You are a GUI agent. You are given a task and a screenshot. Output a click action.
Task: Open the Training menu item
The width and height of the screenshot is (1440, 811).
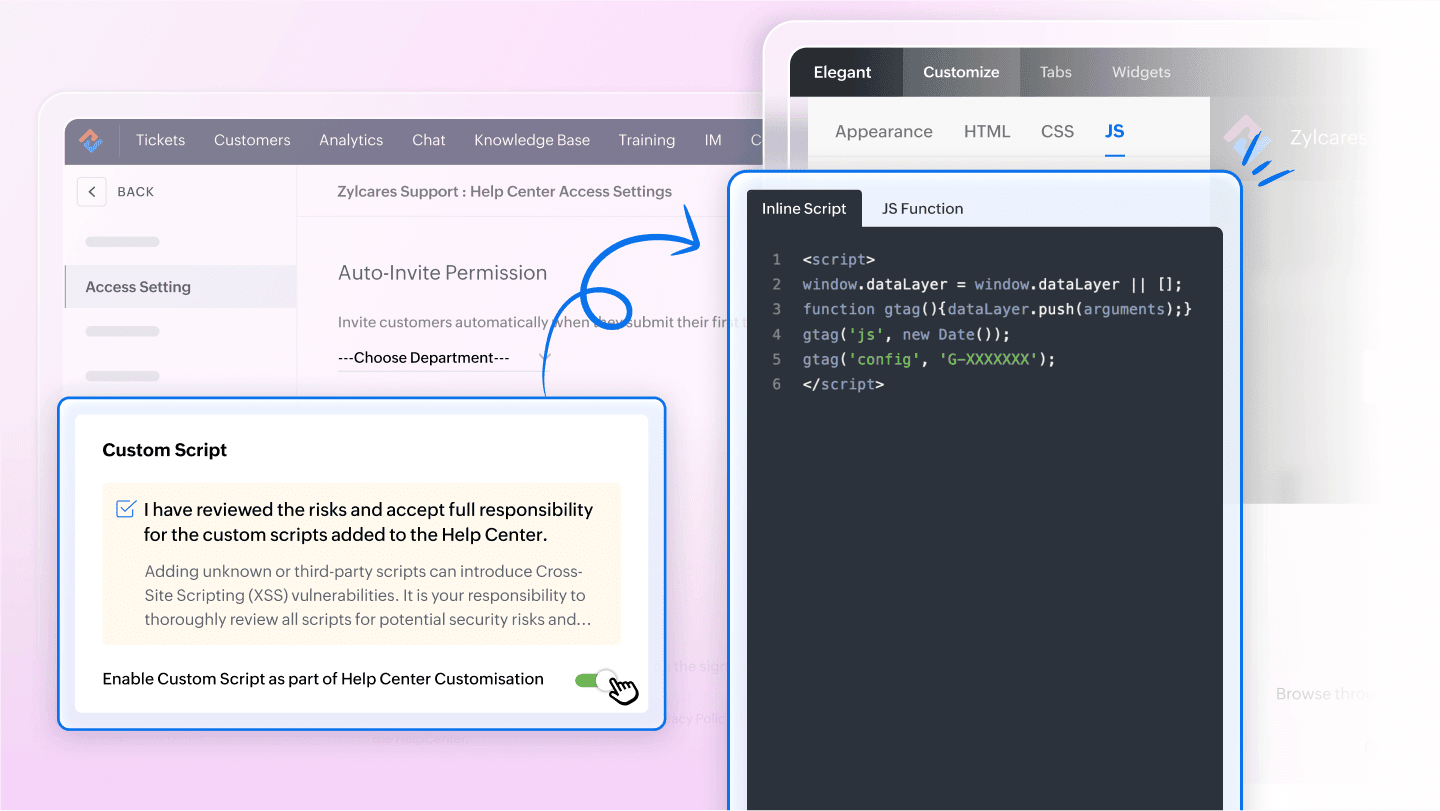646,140
